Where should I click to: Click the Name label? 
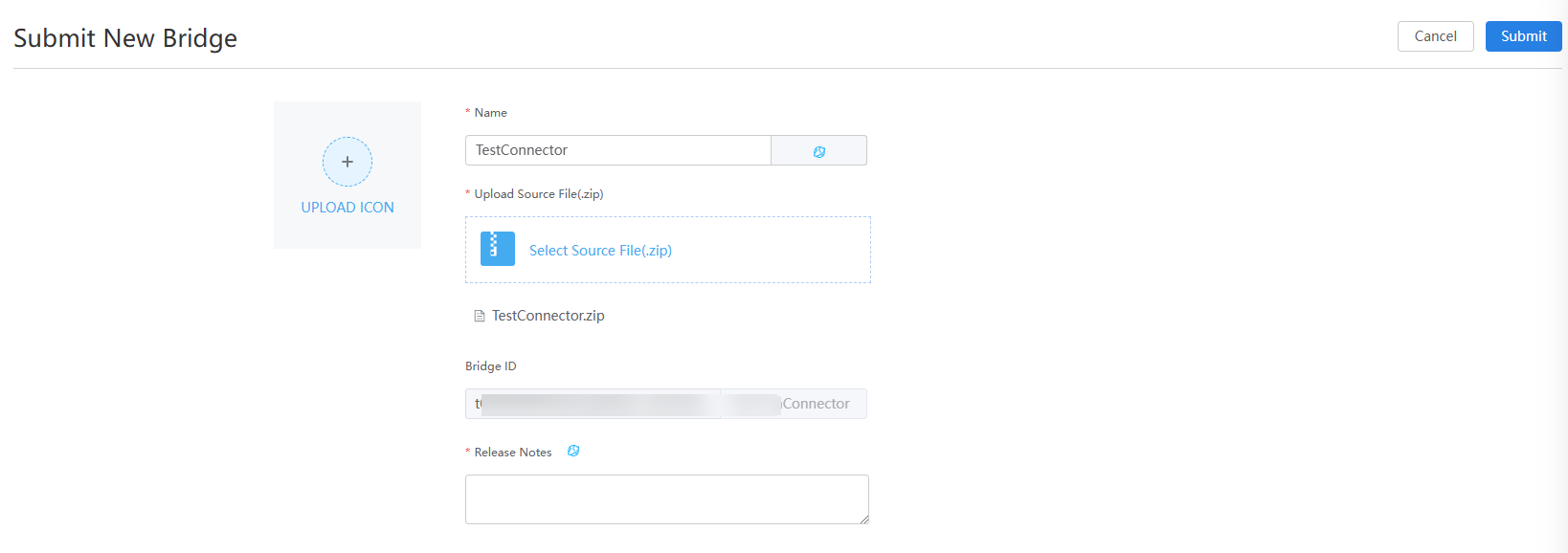click(491, 113)
